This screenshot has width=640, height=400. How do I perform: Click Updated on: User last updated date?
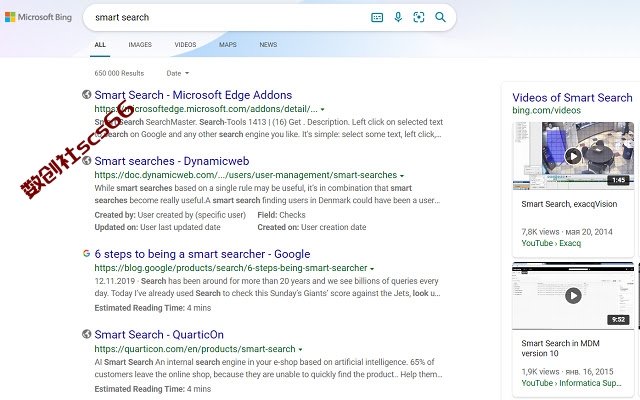(x=157, y=227)
